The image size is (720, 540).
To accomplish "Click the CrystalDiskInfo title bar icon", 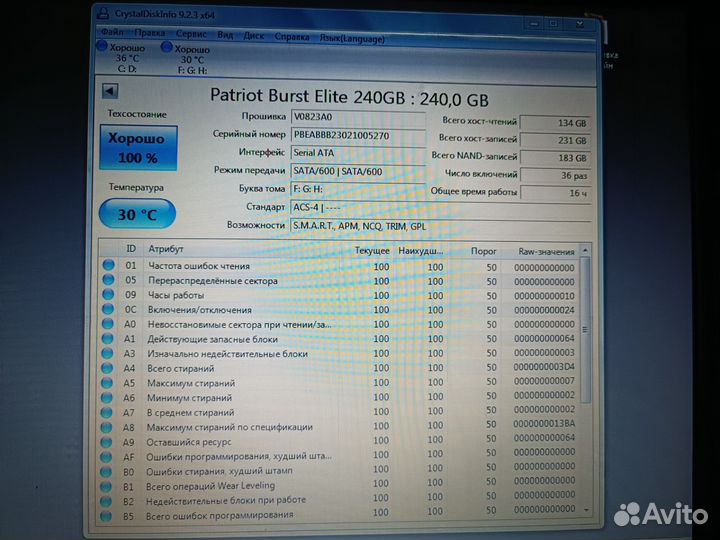I will tap(103, 13).
